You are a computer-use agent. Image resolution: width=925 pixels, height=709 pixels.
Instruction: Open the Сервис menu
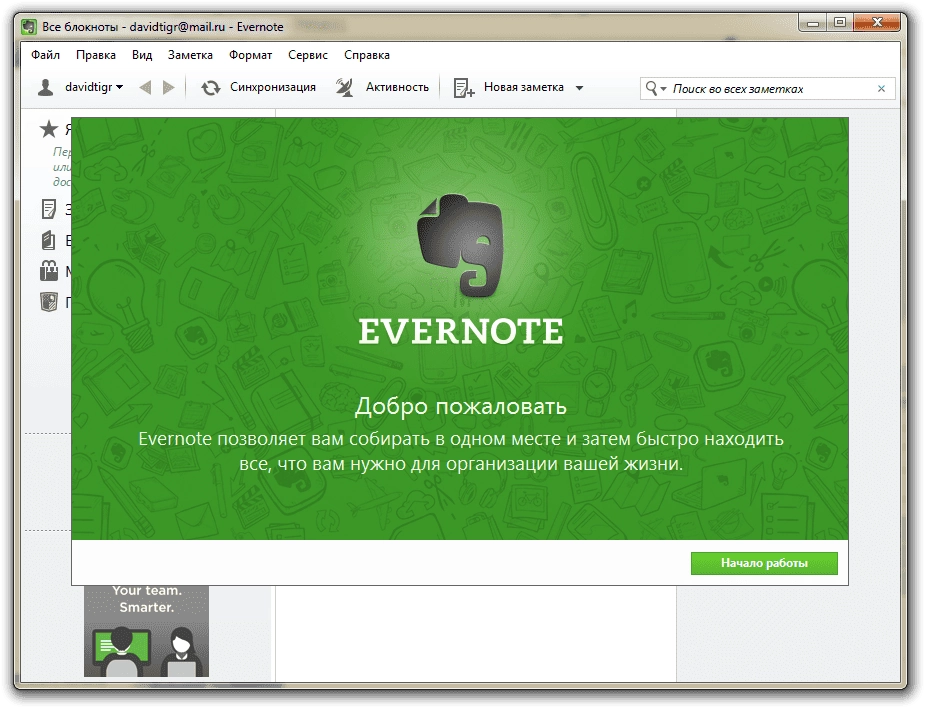(x=307, y=55)
